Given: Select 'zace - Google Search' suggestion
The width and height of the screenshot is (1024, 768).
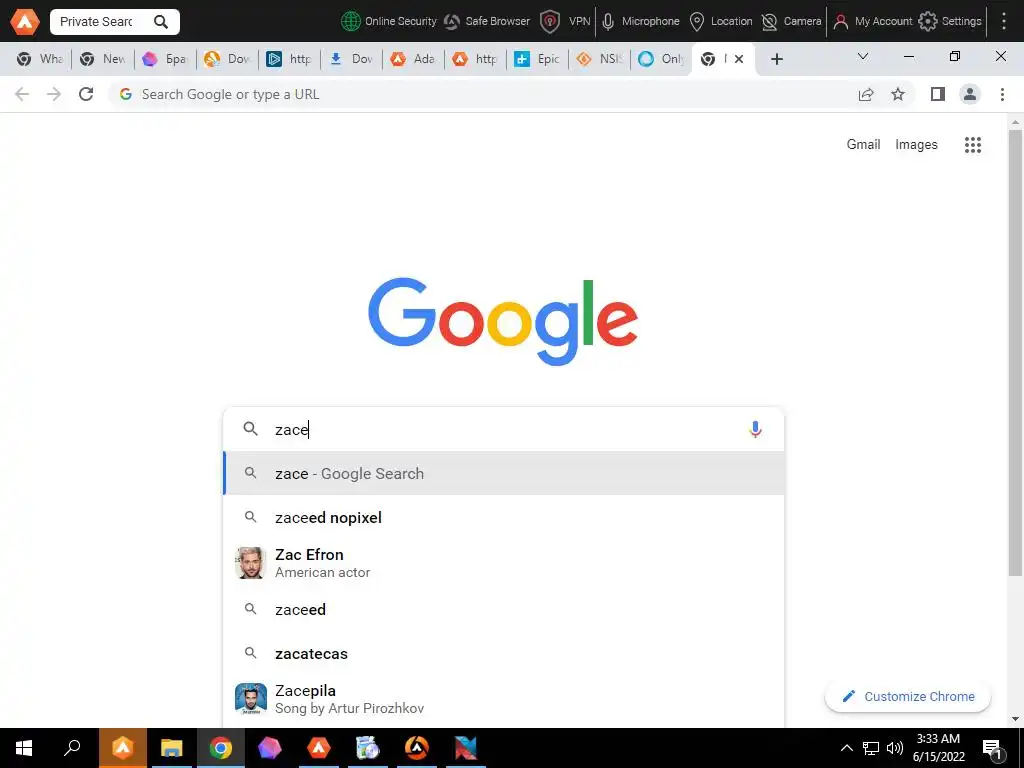Looking at the screenshot, I should click(504, 473).
